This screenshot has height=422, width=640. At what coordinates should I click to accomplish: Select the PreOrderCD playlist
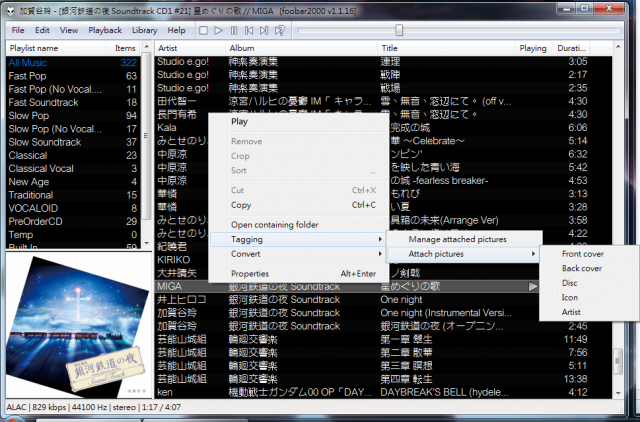(73, 222)
